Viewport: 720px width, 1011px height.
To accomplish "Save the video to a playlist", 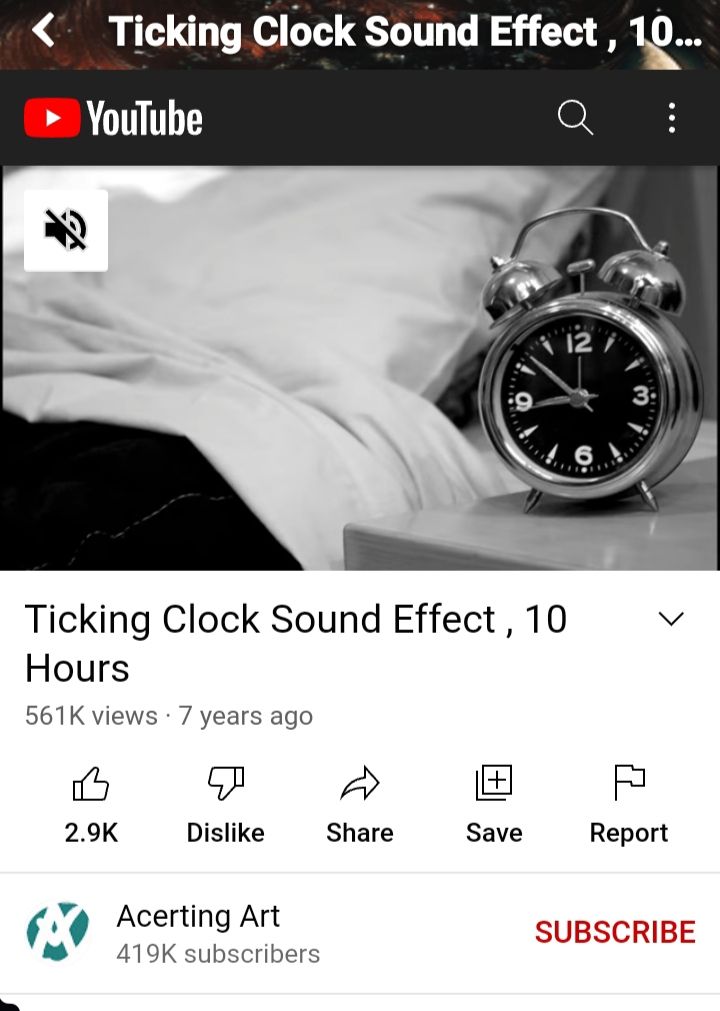I will (494, 783).
